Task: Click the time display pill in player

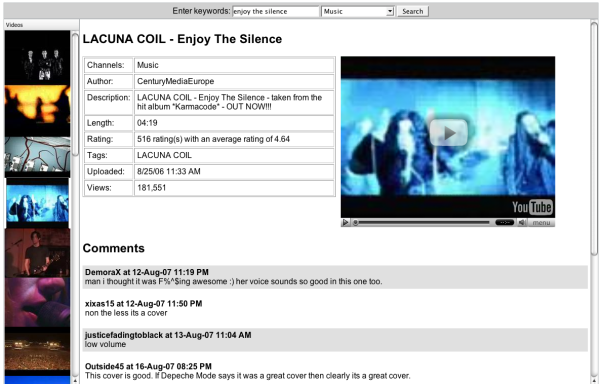Action: (x=504, y=222)
